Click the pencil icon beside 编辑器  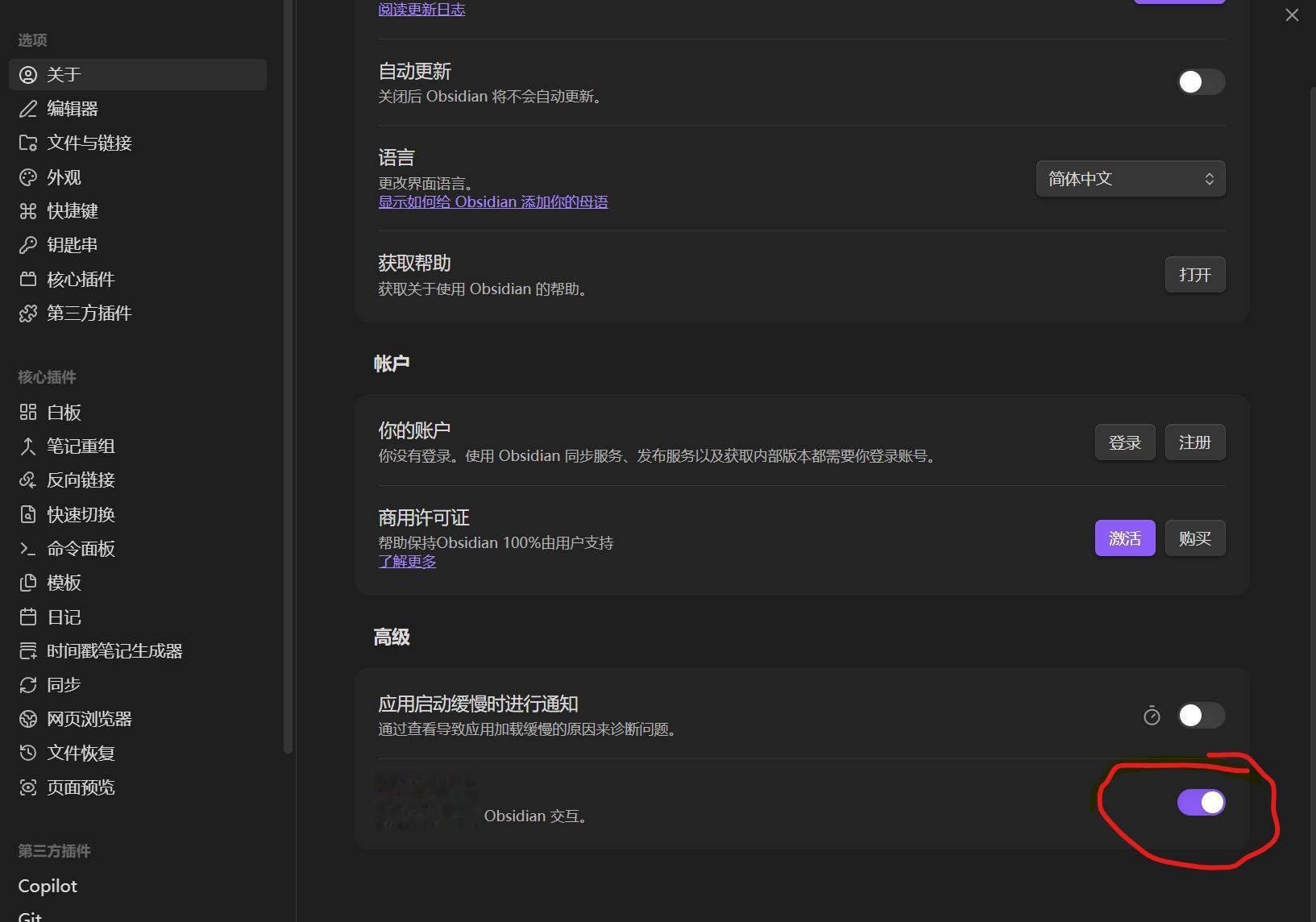point(28,109)
